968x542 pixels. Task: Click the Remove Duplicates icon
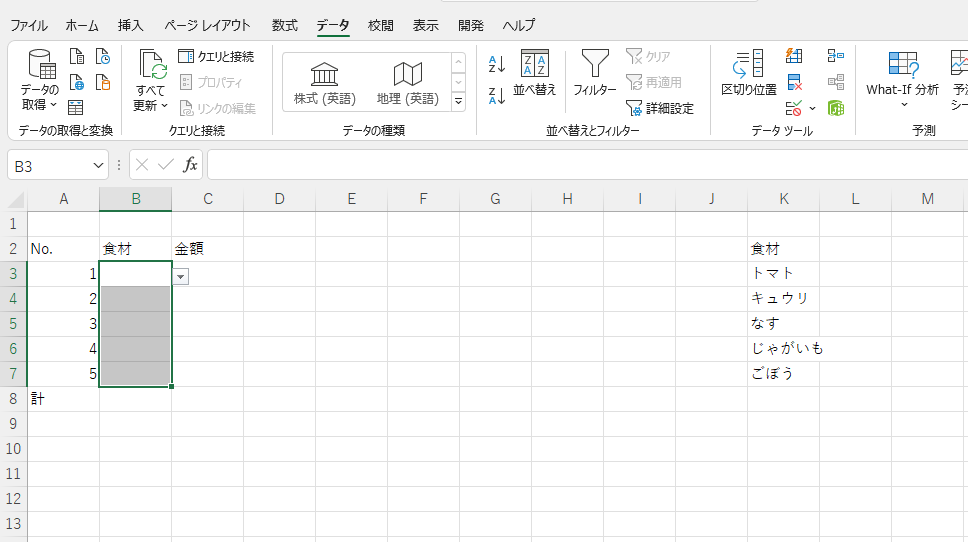[794, 82]
